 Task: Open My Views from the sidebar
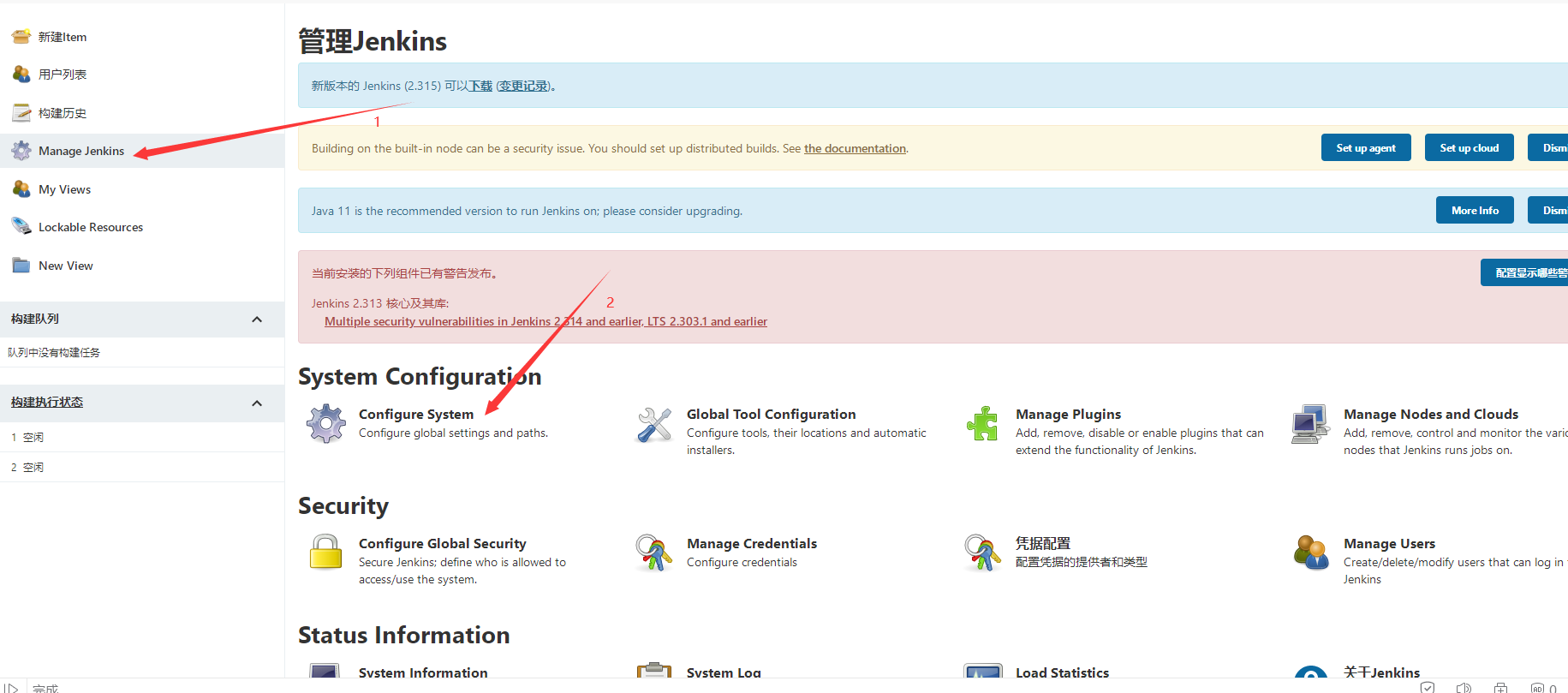click(x=64, y=189)
